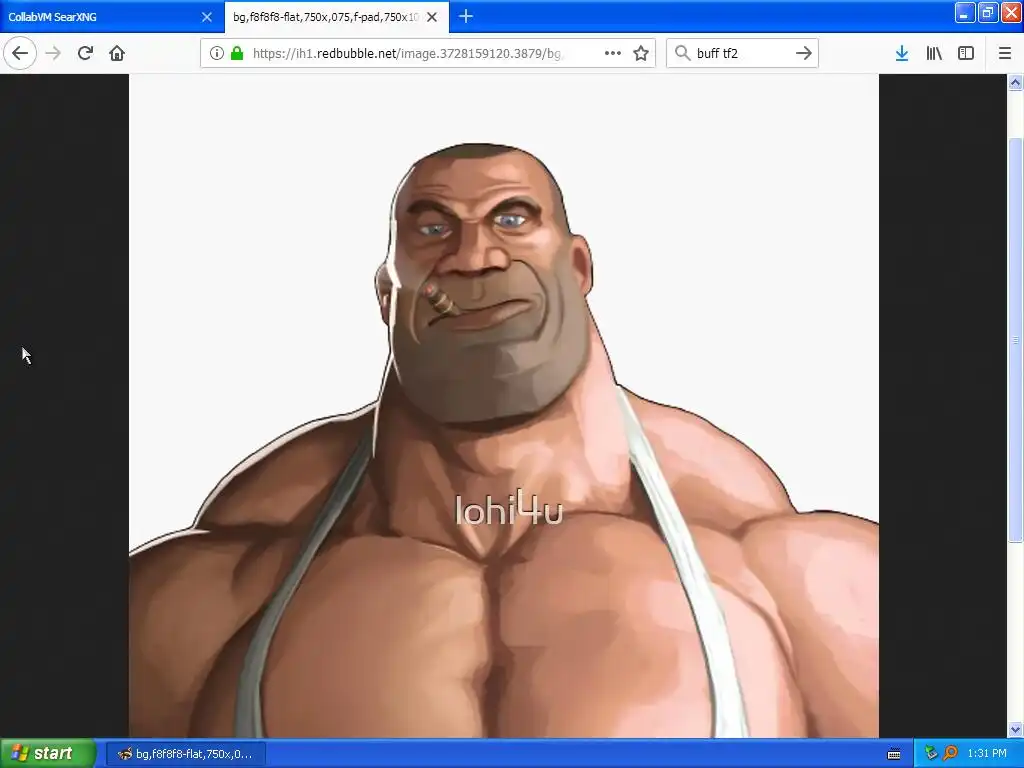Viewport: 1024px width, 768px height.
Task: Minimize the Firefox window
Action: tap(965, 12)
